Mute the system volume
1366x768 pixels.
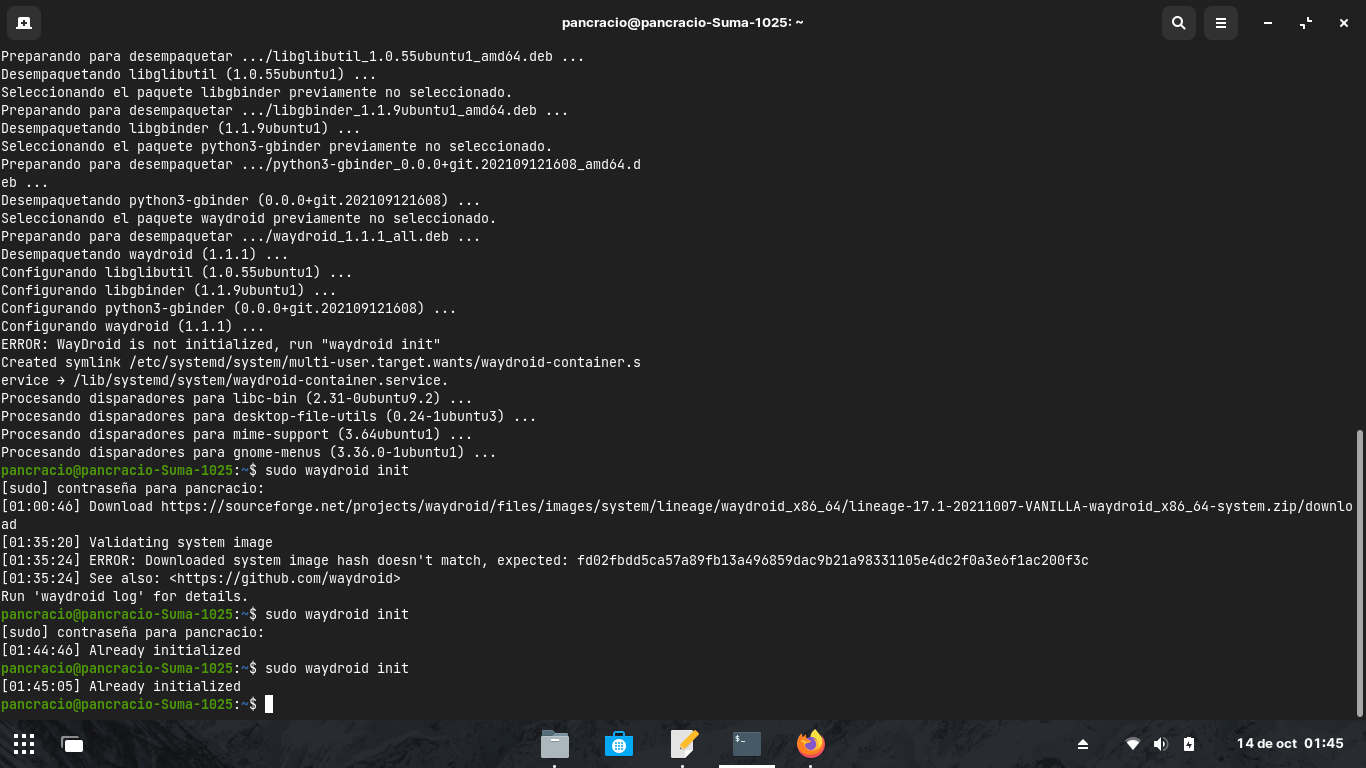tap(1161, 744)
